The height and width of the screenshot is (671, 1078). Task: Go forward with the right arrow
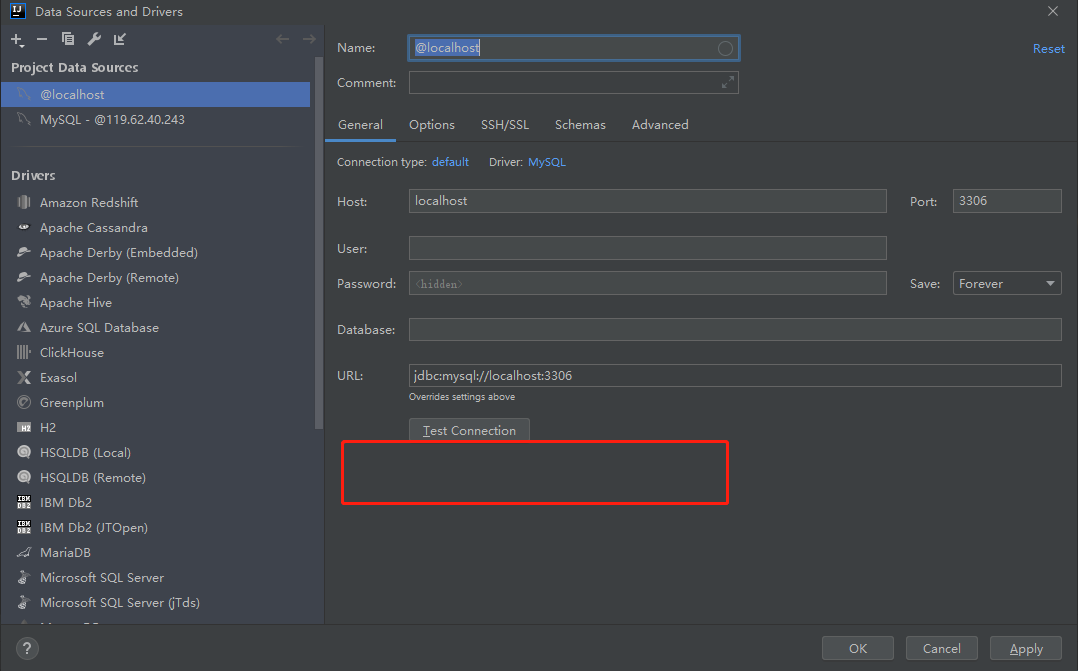(309, 39)
